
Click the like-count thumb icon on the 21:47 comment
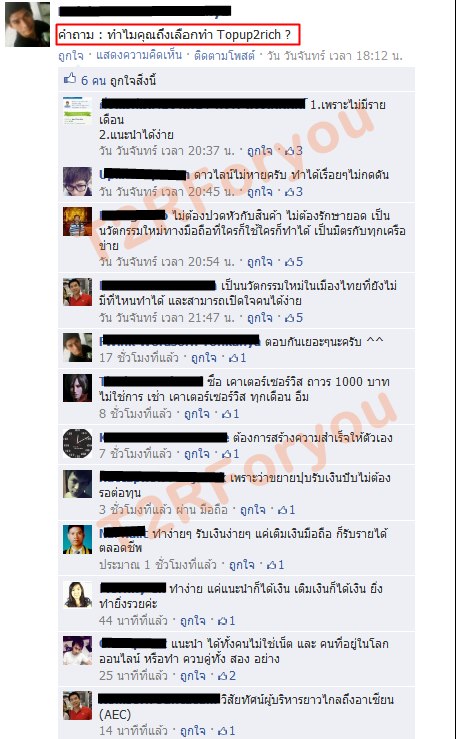tap(289, 318)
